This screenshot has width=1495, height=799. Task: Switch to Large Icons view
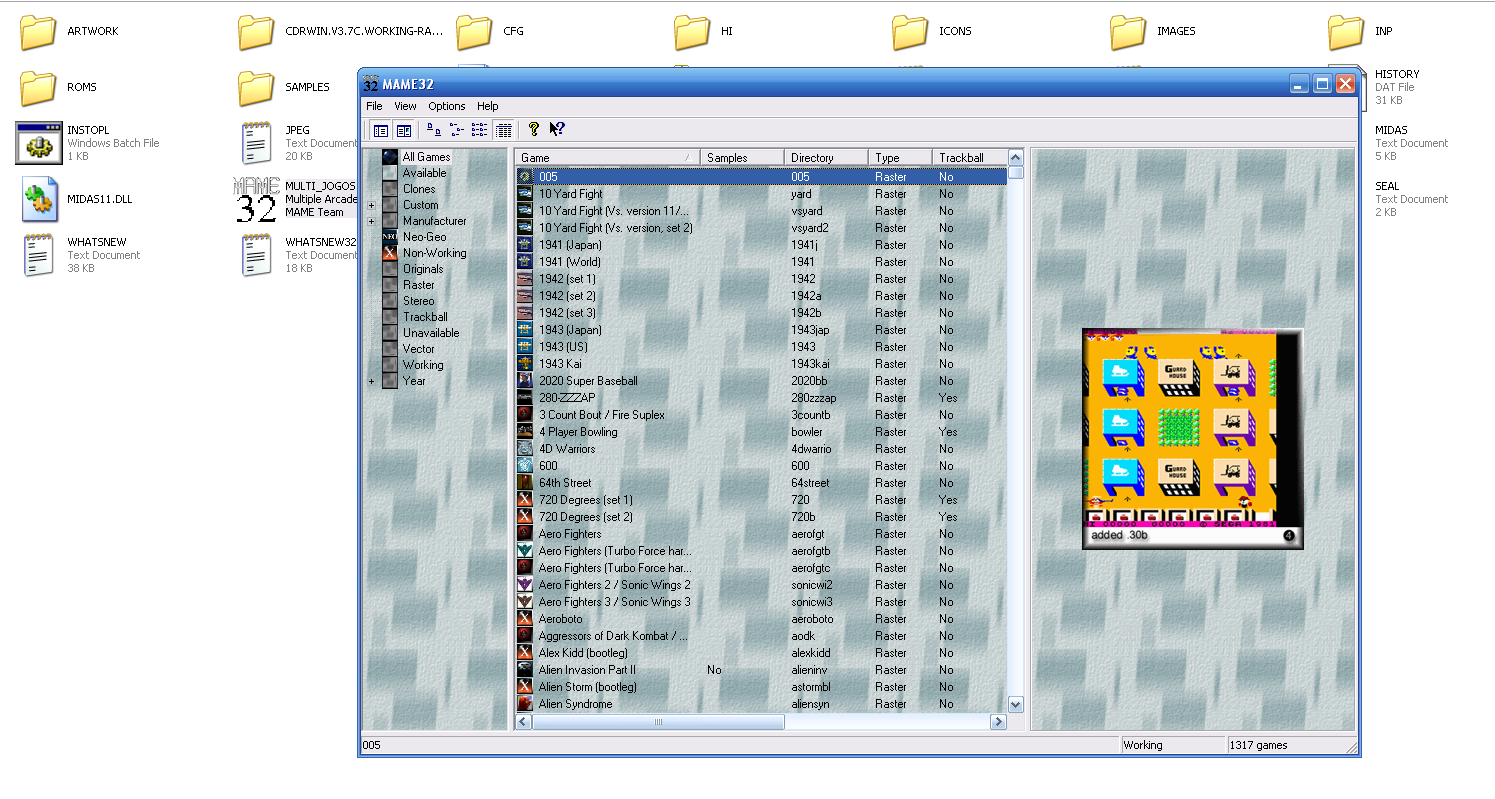tap(434, 130)
